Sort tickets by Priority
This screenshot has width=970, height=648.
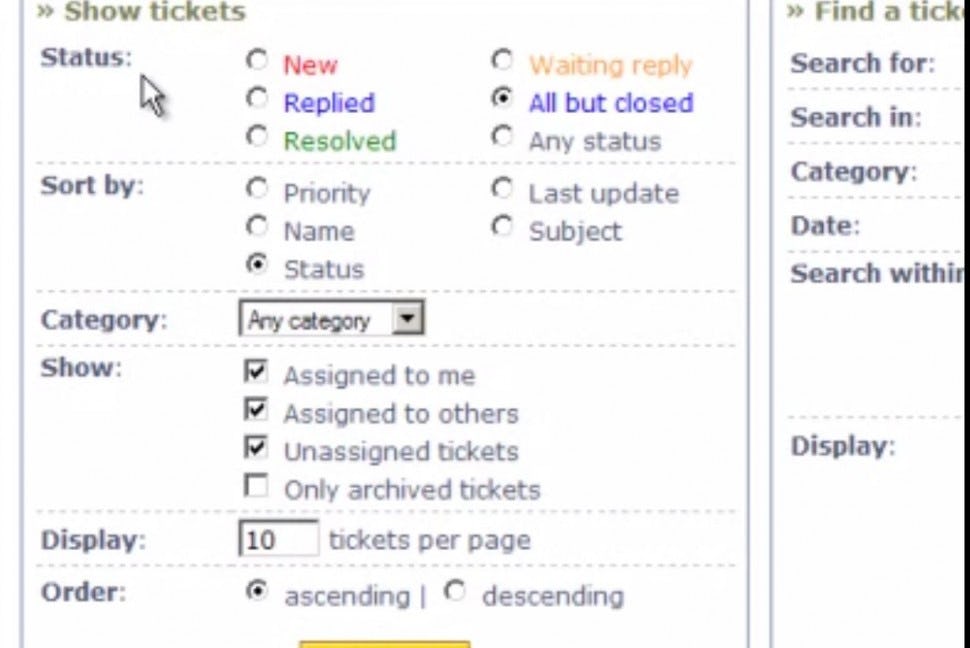pos(257,189)
